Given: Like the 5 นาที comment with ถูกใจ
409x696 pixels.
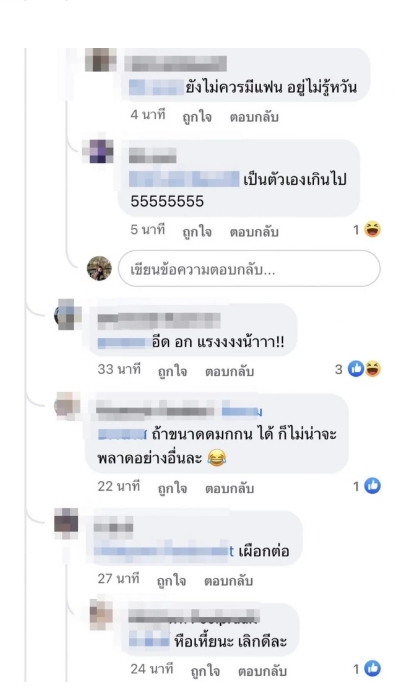Looking at the screenshot, I should 197,231.
